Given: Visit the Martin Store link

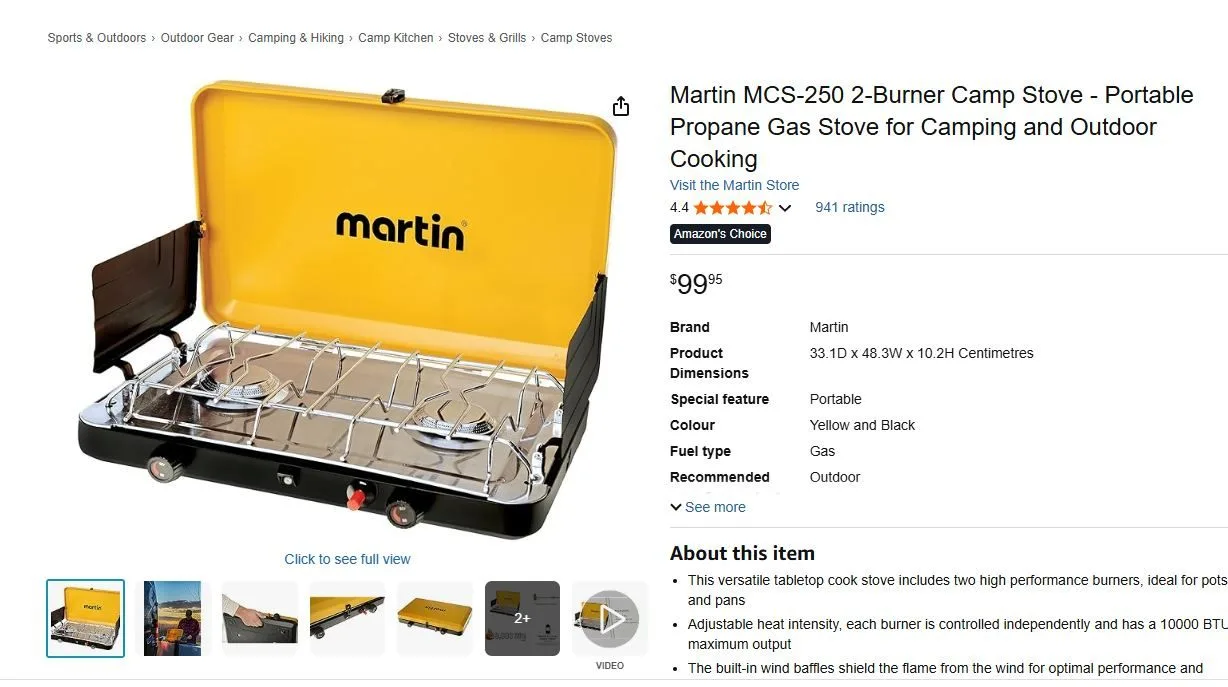Looking at the screenshot, I should [x=734, y=185].
